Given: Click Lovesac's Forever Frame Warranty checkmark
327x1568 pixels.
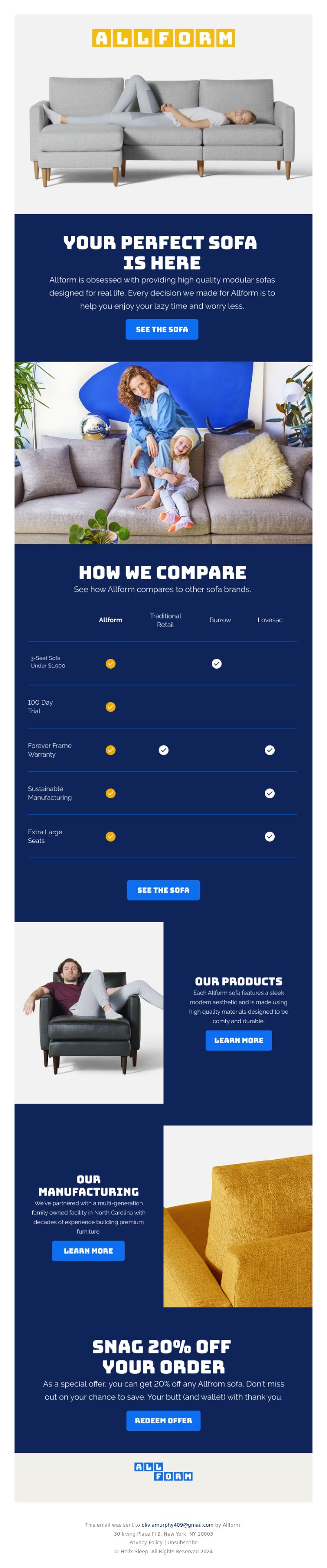Looking at the screenshot, I should [270, 750].
